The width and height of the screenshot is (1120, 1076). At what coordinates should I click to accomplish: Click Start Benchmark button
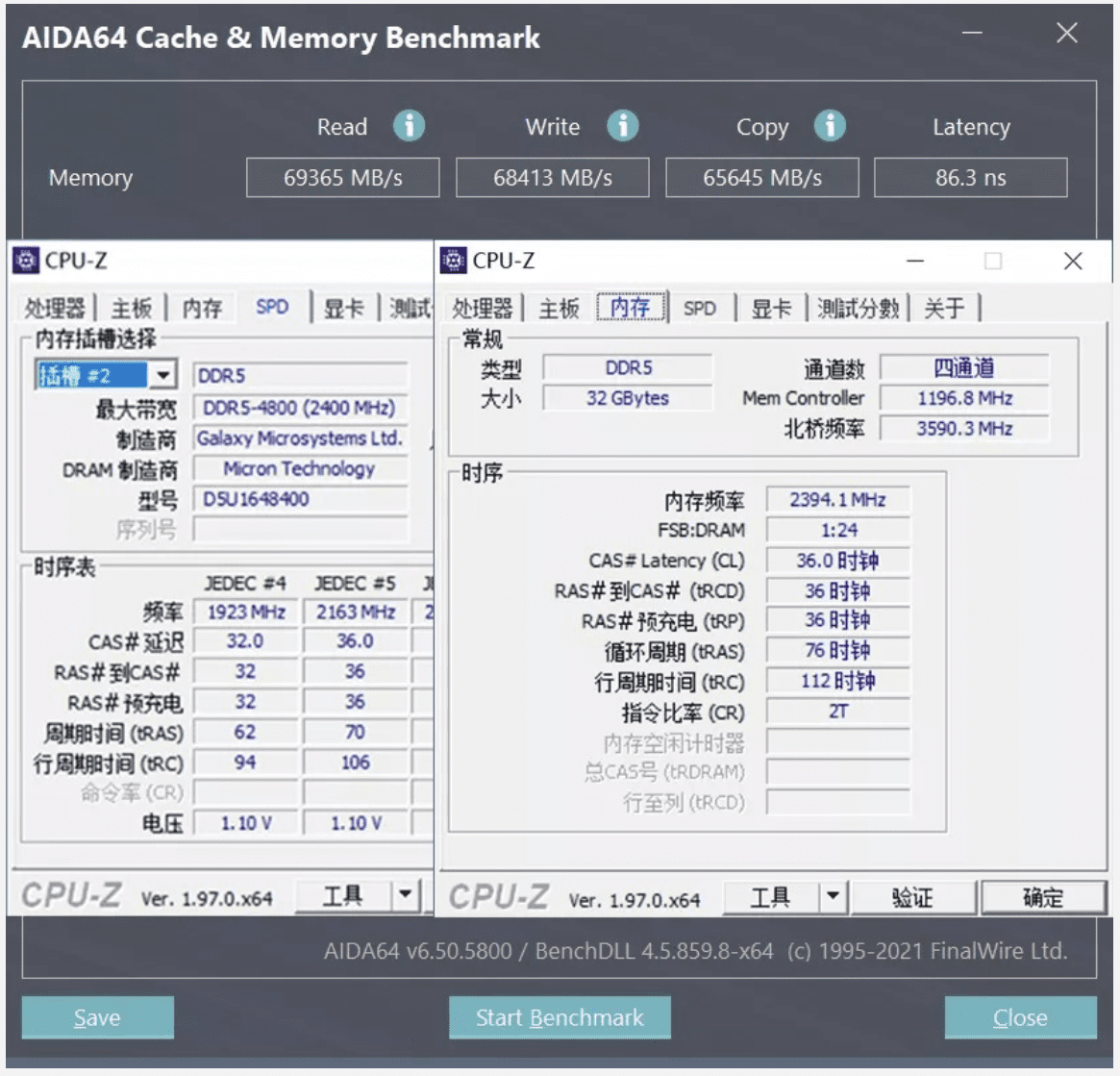click(x=560, y=1016)
